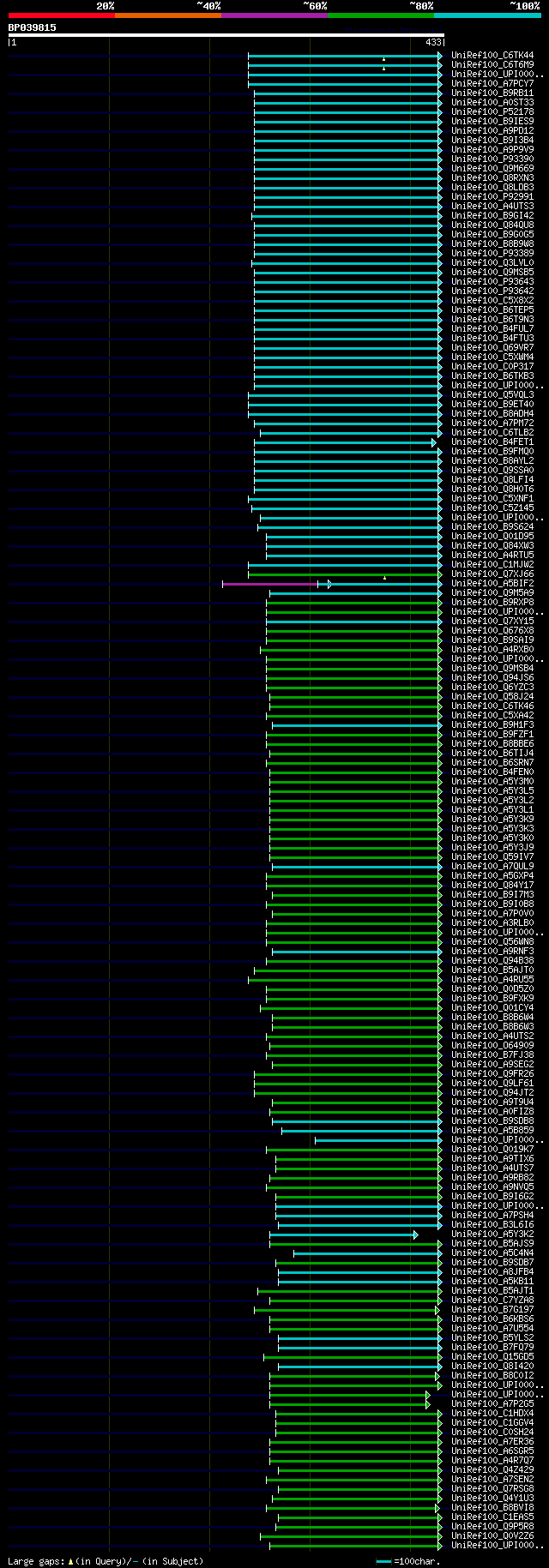549x1568 pixels.
Task: Choose the UniRef100_B6TEP5 hit label
Action: [492, 309]
